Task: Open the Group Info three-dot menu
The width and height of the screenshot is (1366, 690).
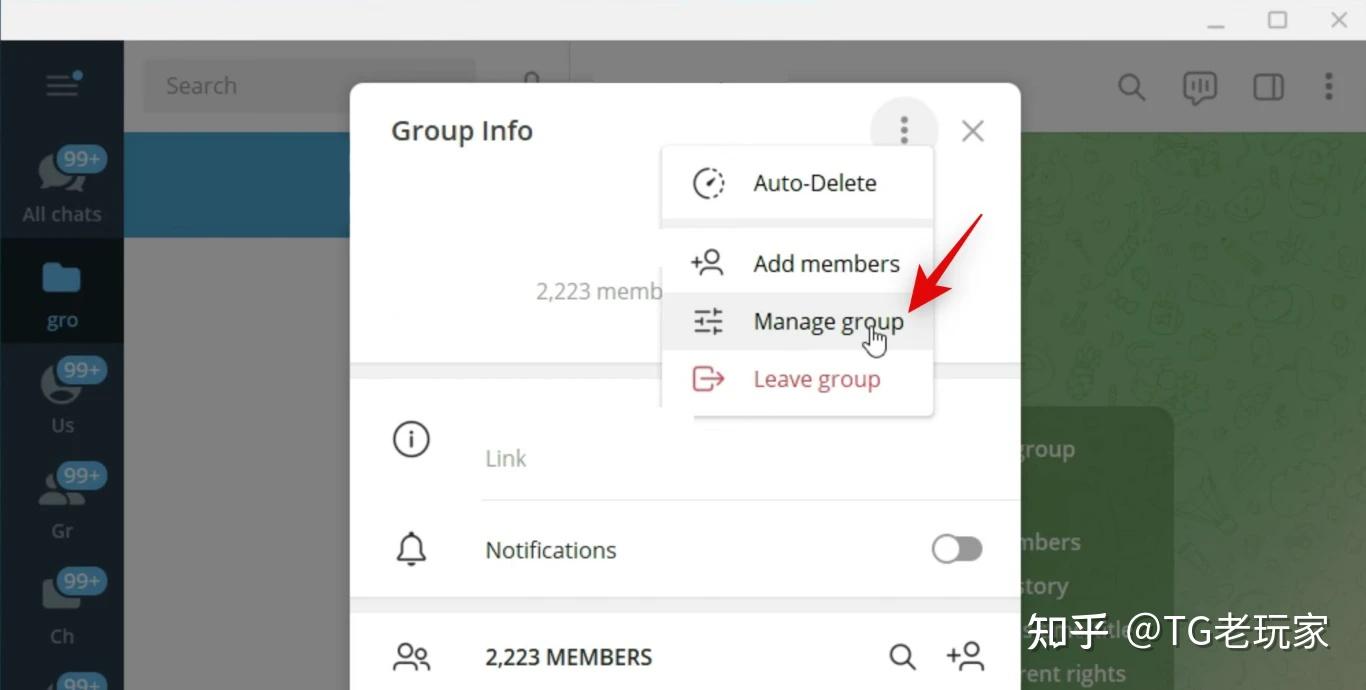Action: point(903,129)
